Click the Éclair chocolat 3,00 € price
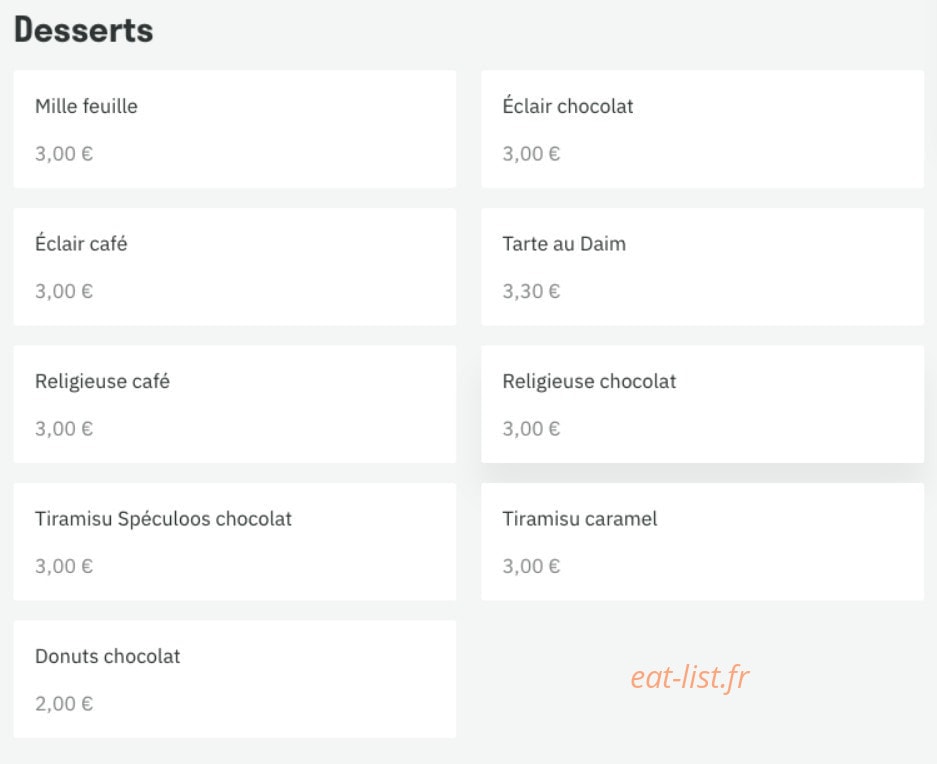Viewport: 937px width, 764px height. 531,154
